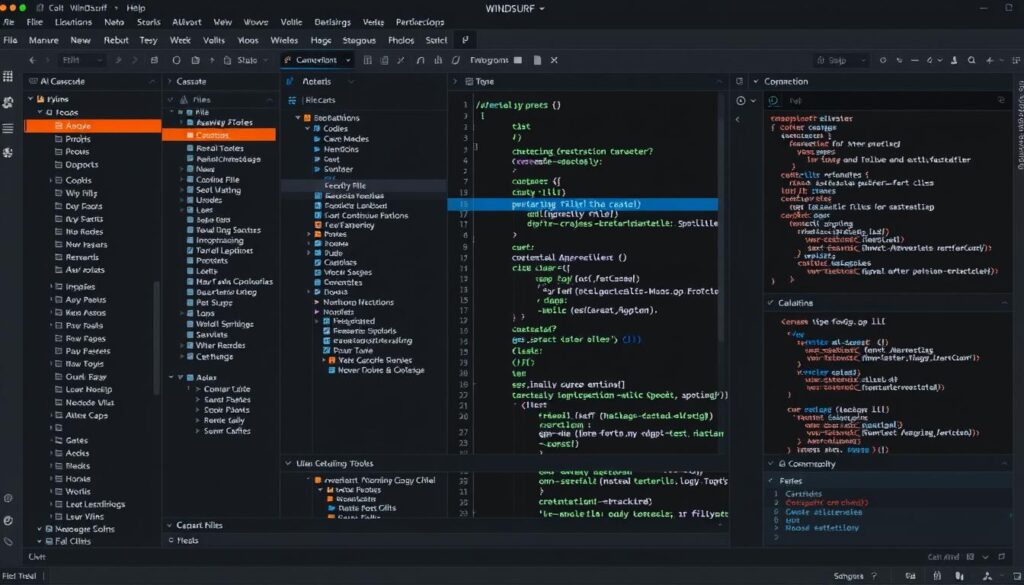
Task: Open the Tone editor tab header
Action: [x=480, y=82]
